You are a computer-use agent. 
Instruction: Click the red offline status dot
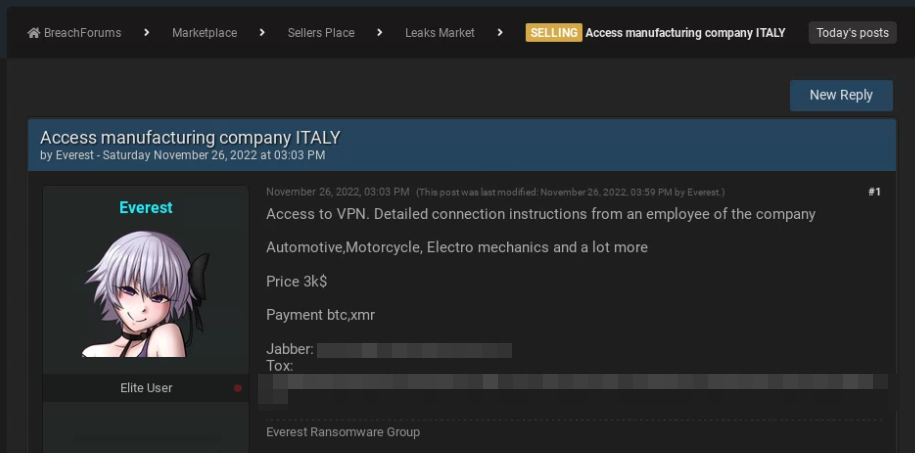(x=237, y=388)
